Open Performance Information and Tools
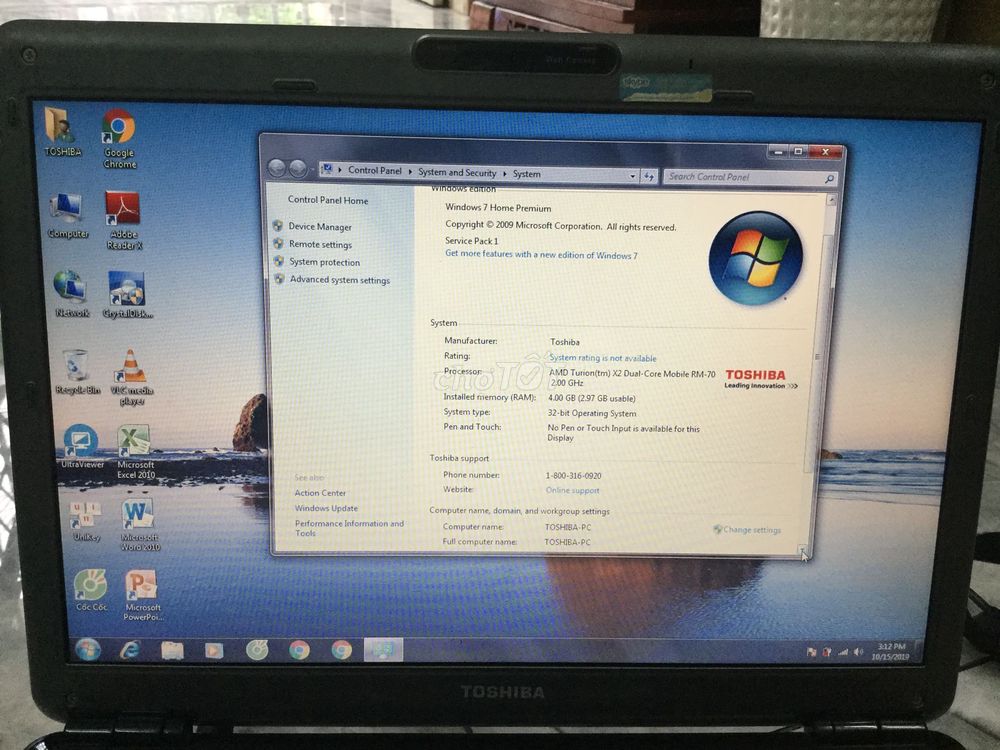Image resolution: width=1000 pixels, height=750 pixels. [349, 528]
